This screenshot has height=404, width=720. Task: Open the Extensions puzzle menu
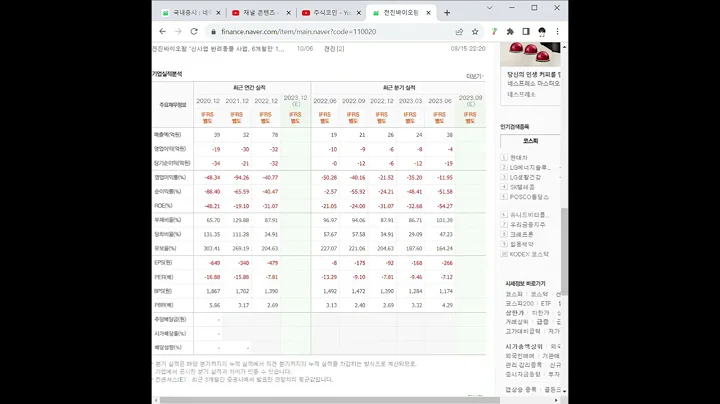pos(510,32)
